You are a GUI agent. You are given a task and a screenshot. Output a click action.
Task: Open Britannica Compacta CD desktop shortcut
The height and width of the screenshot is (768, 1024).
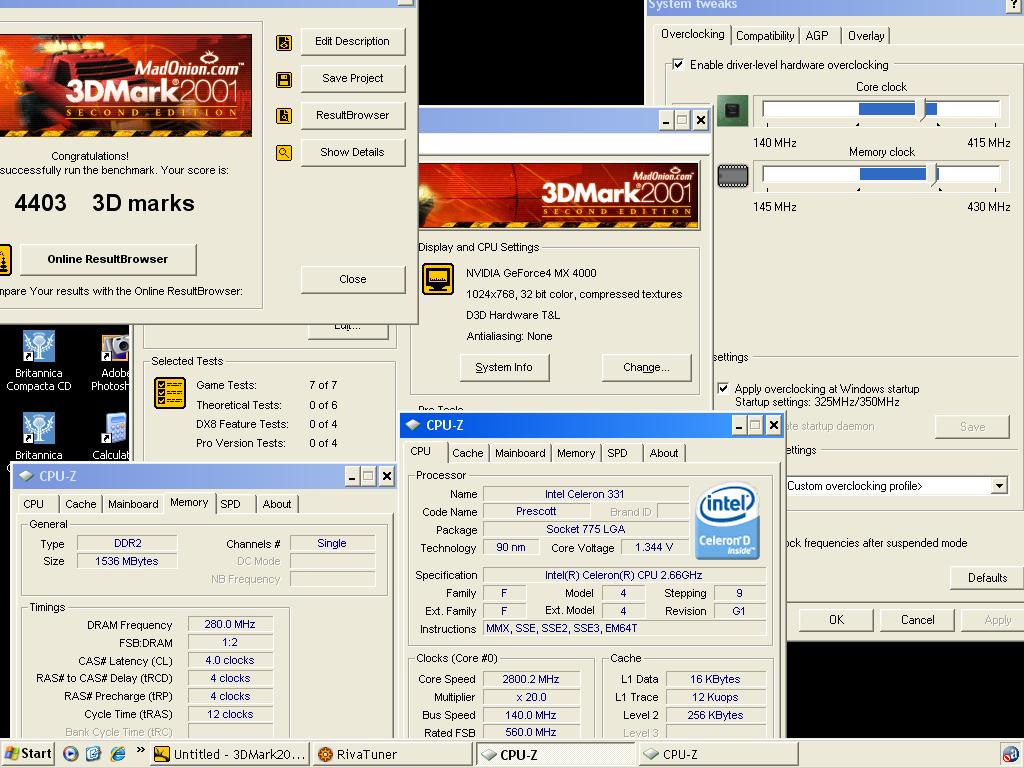pyautogui.click(x=39, y=360)
